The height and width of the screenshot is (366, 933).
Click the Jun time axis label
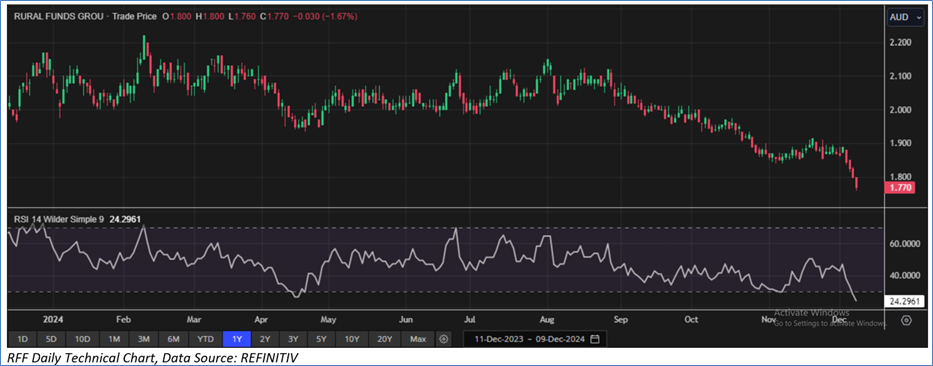click(405, 319)
